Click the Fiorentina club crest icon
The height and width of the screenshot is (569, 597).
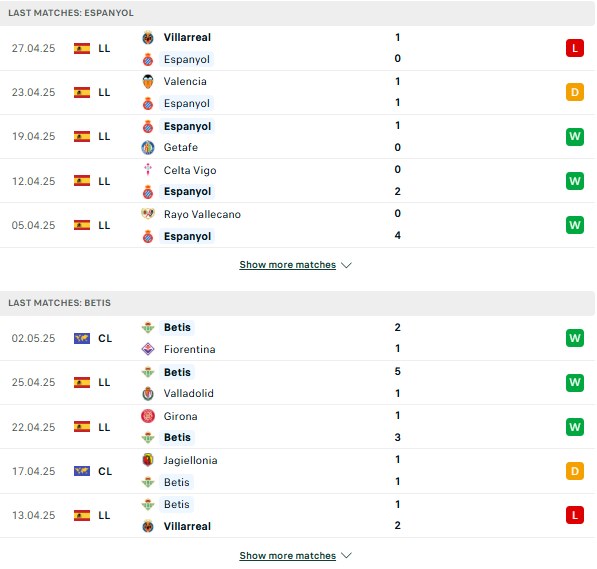(x=148, y=349)
